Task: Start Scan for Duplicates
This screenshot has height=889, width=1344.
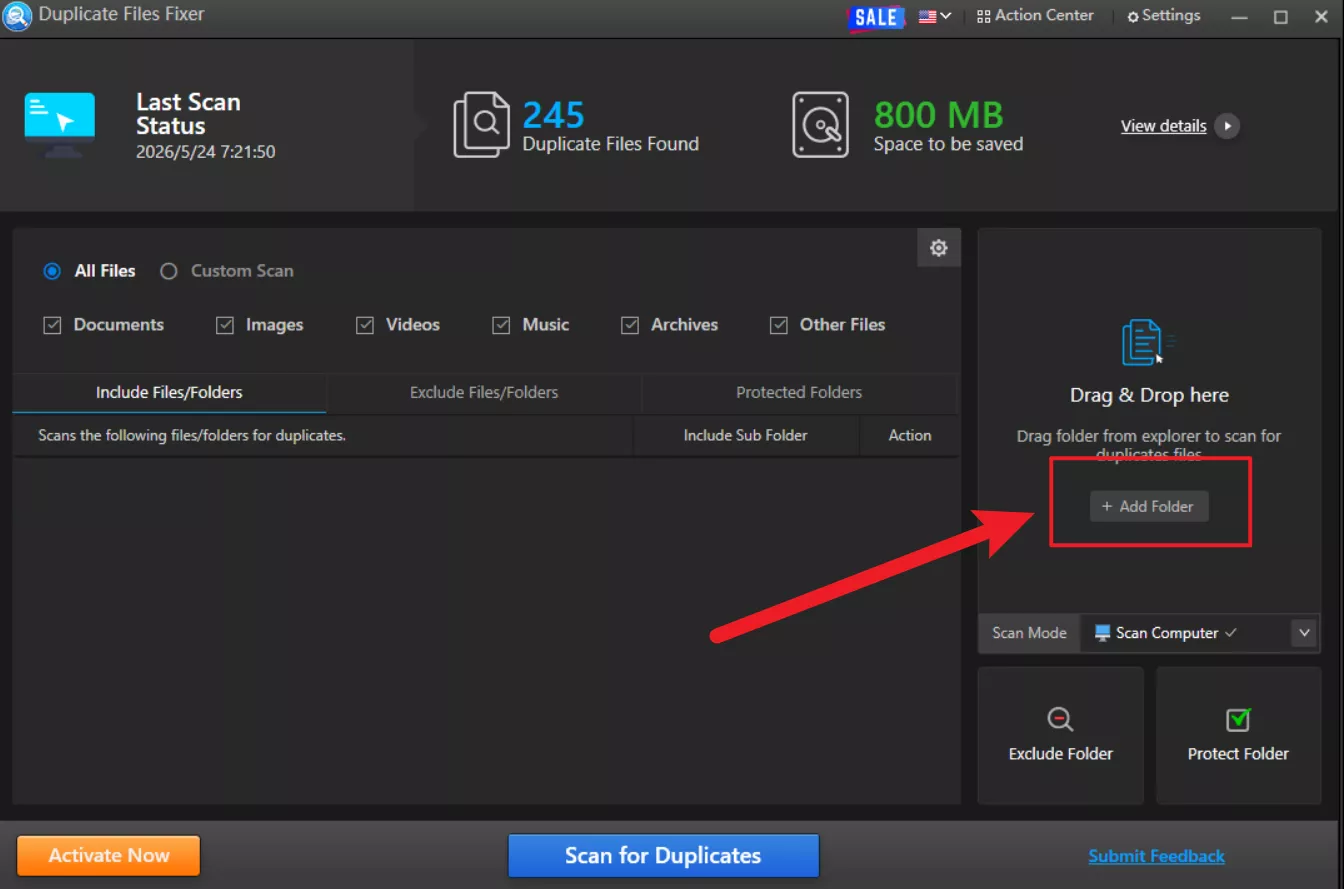Action: (x=663, y=856)
